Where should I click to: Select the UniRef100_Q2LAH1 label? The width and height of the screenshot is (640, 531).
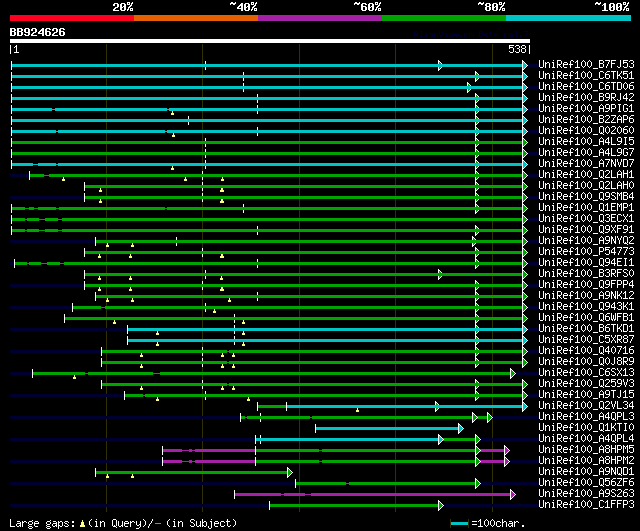point(586,175)
